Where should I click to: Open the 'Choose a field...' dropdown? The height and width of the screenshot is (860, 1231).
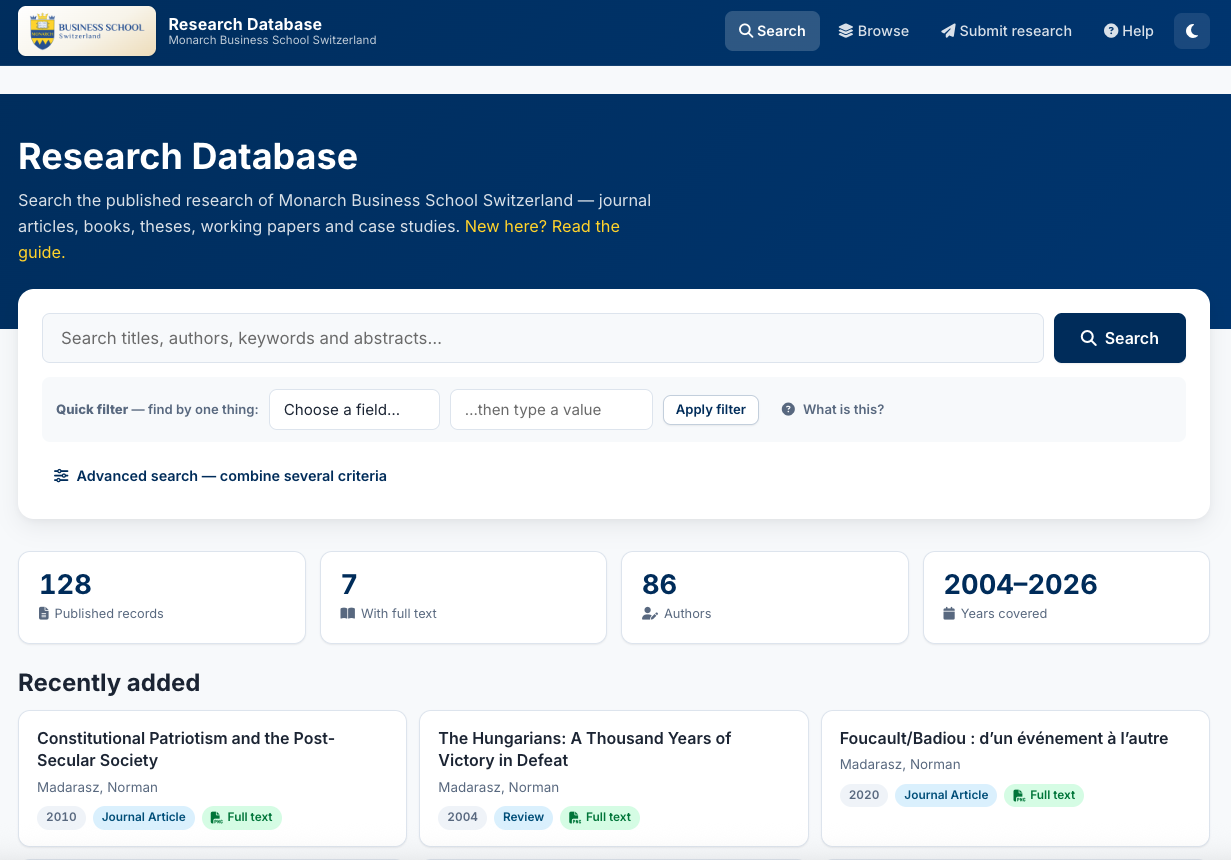pos(354,410)
